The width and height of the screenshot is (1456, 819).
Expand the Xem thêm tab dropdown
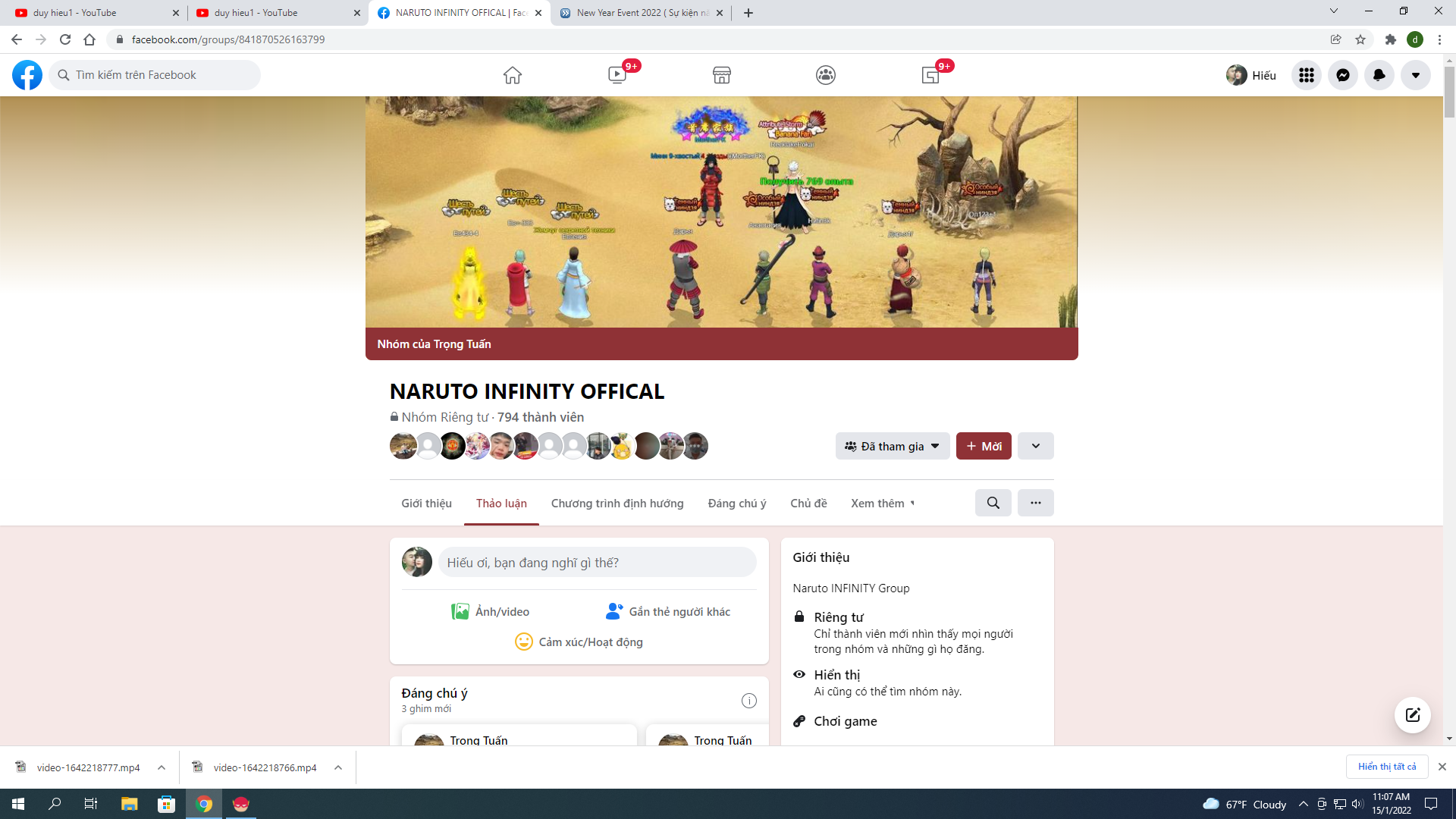(x=883, y=503)
